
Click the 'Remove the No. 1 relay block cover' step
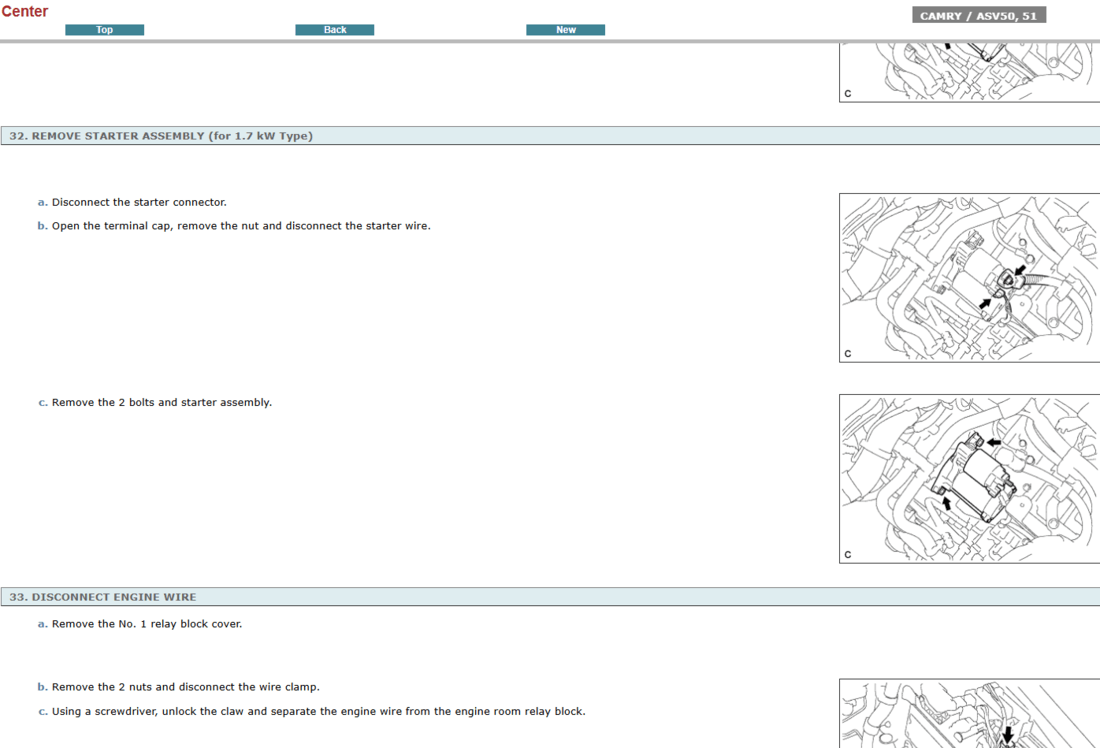click(146, 624)
